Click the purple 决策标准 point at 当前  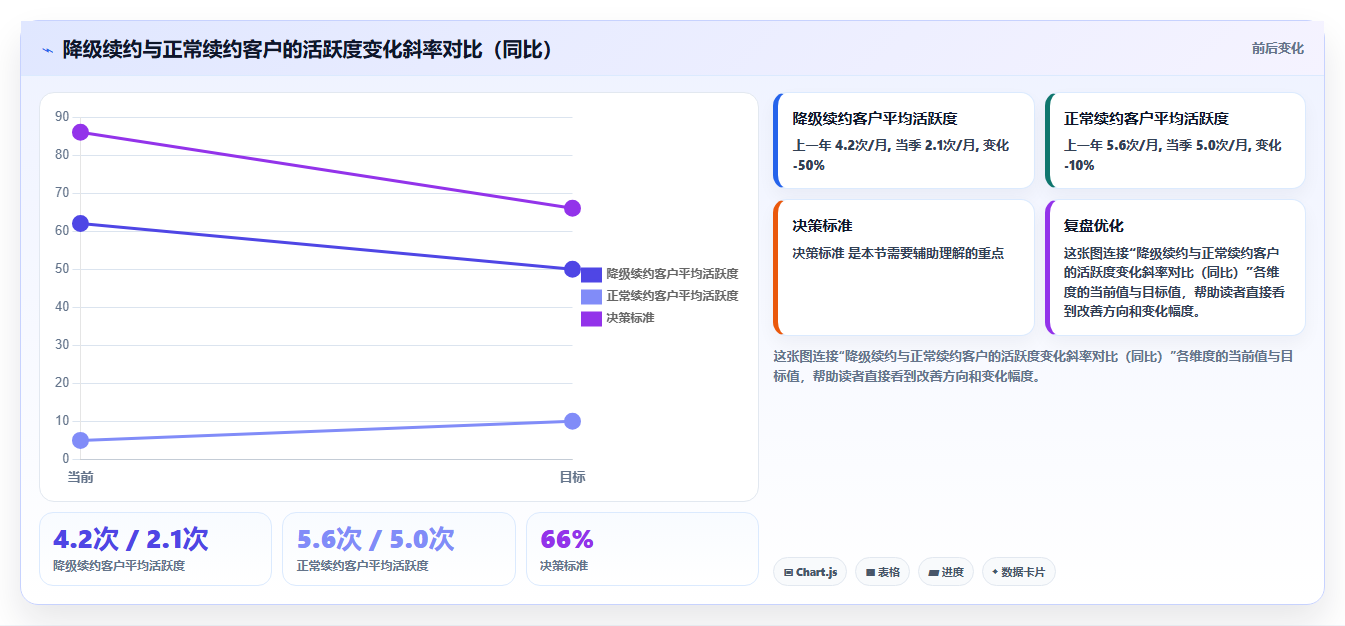coord(81,132)
